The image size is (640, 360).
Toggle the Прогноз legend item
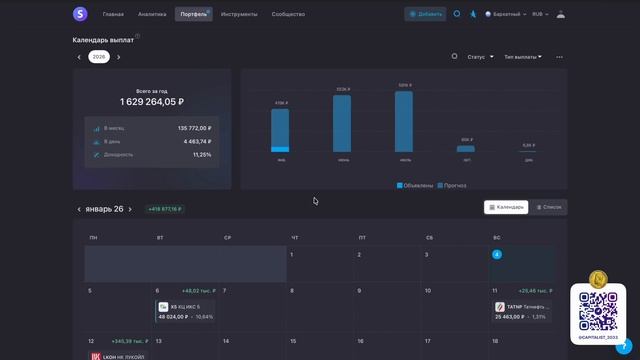[452, 186]
